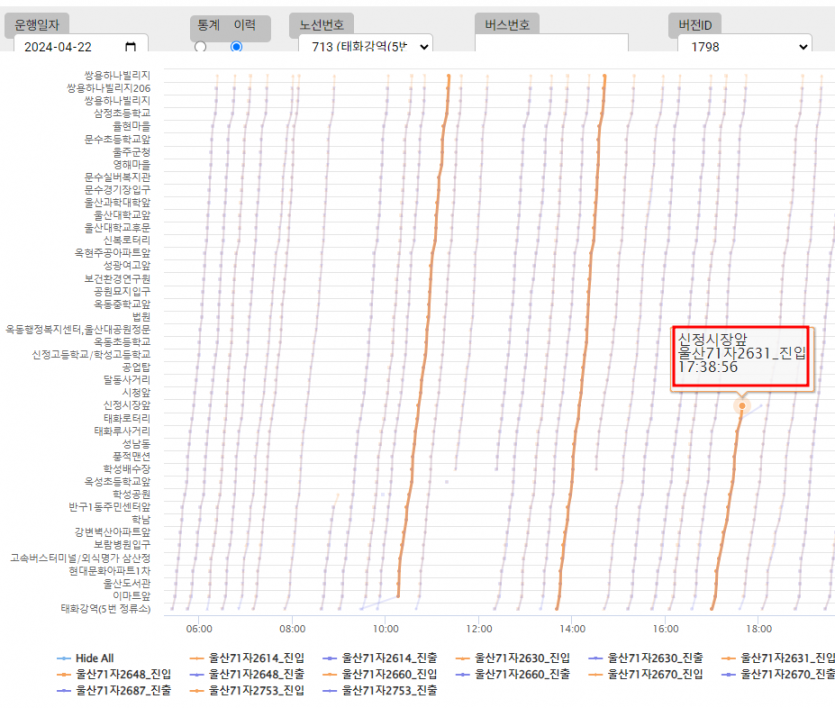Open the calendar picker for 운행일자

click(x=131, y=47)
